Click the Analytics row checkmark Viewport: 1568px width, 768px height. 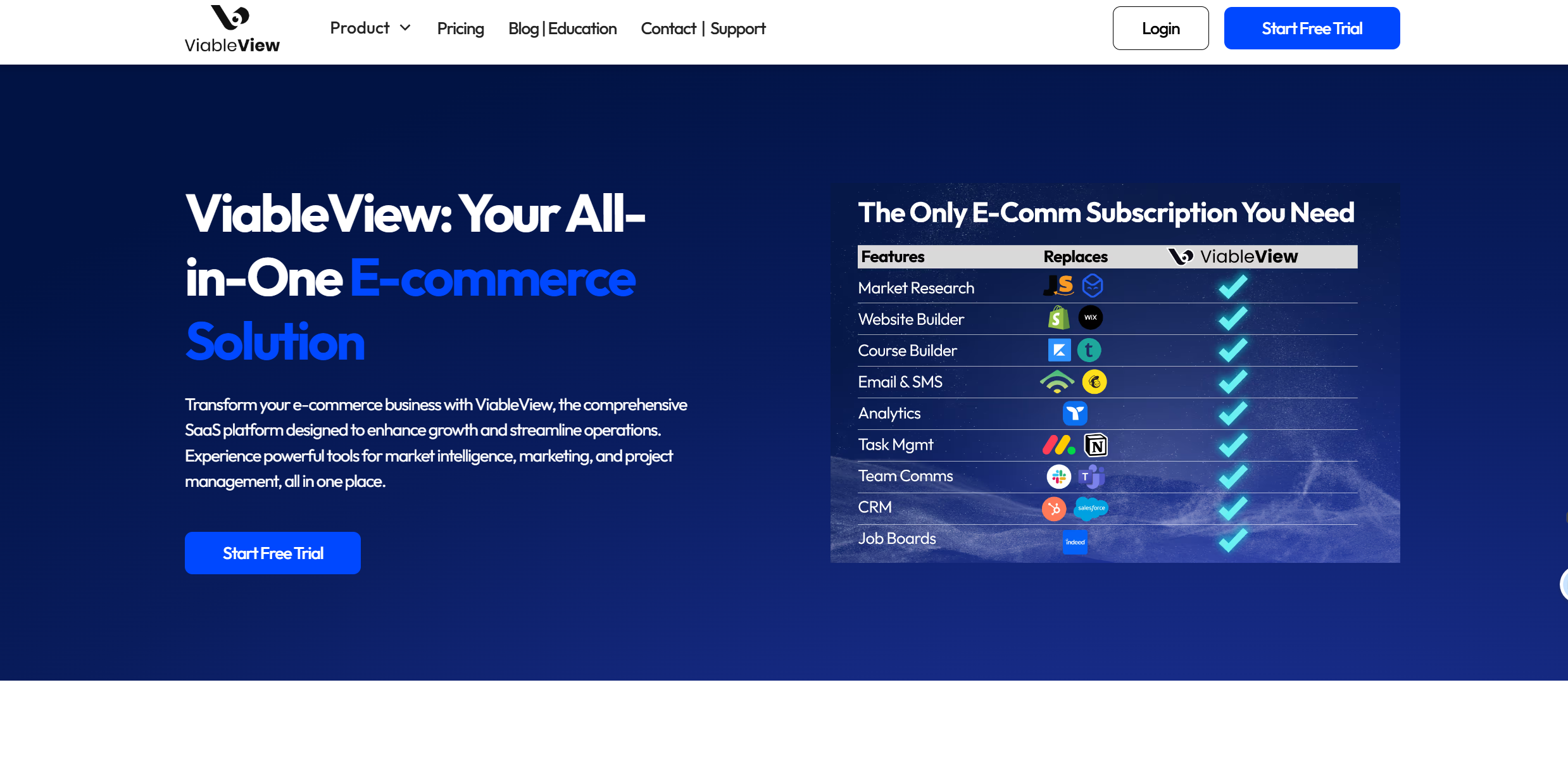tap(1232, 413)
